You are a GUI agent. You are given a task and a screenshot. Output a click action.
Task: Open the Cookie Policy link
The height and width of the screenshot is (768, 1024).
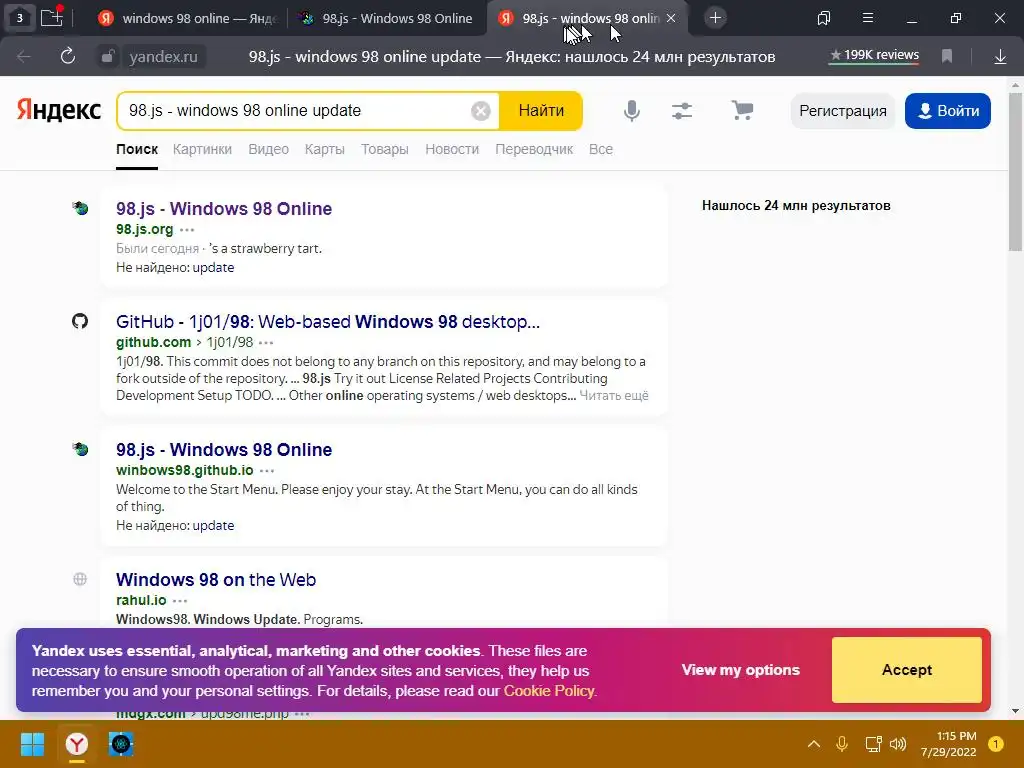549,691
